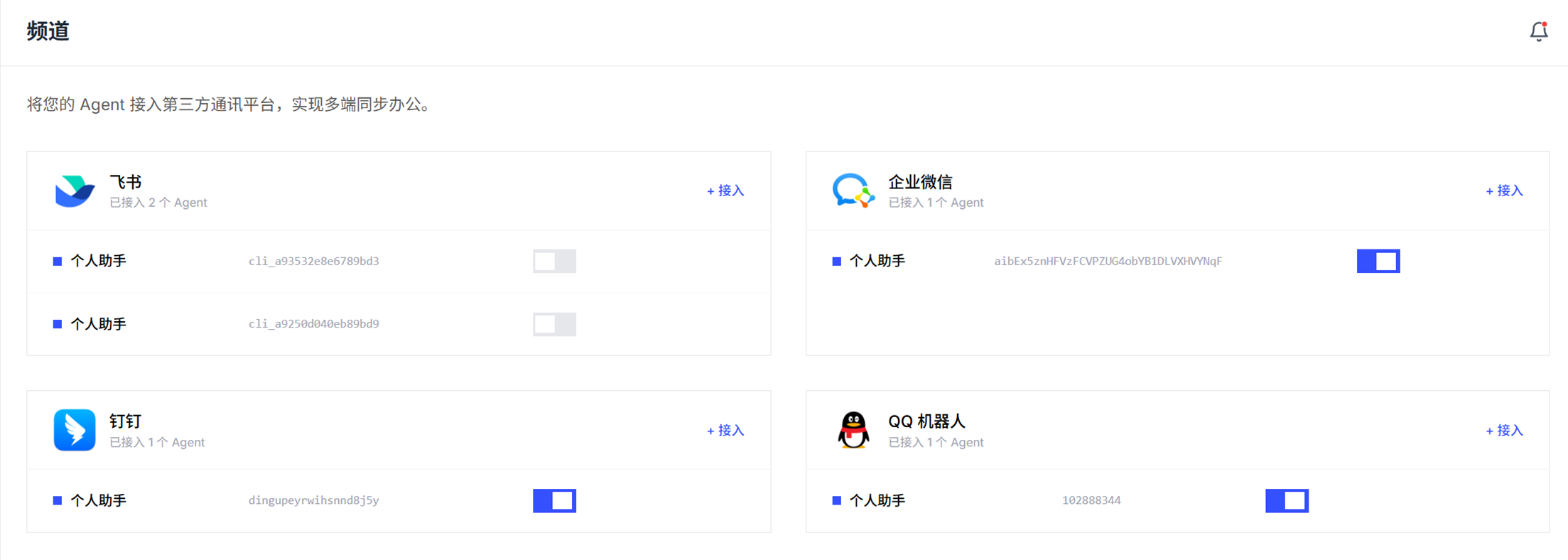
Task: Click the 企业微信 ID aibEx5znHFVzFCVPZUG4obYB1DLVXHVYNqF
Action: pos(1108,261)
